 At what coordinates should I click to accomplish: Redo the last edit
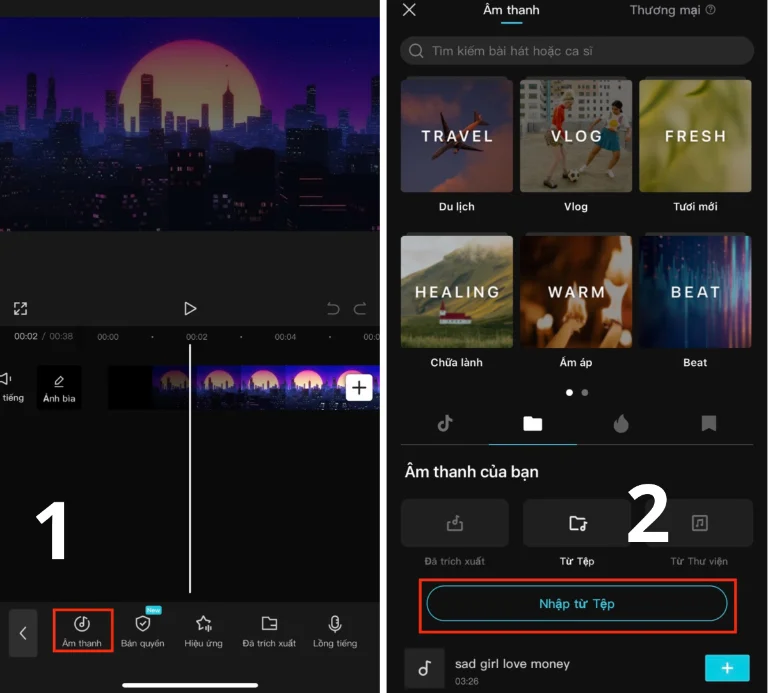[x=360, y=309]
